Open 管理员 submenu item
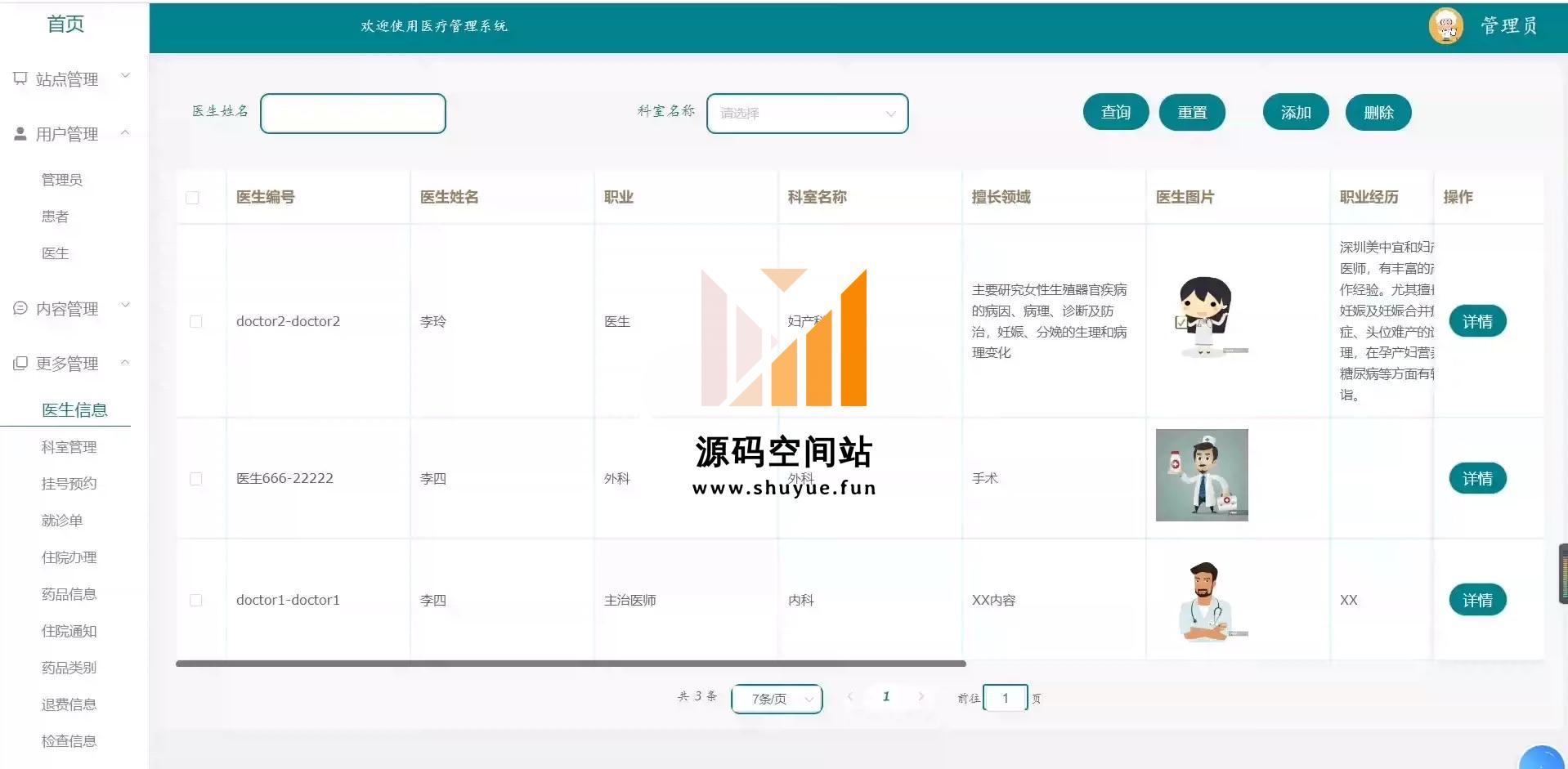 (x=62, y=180)
